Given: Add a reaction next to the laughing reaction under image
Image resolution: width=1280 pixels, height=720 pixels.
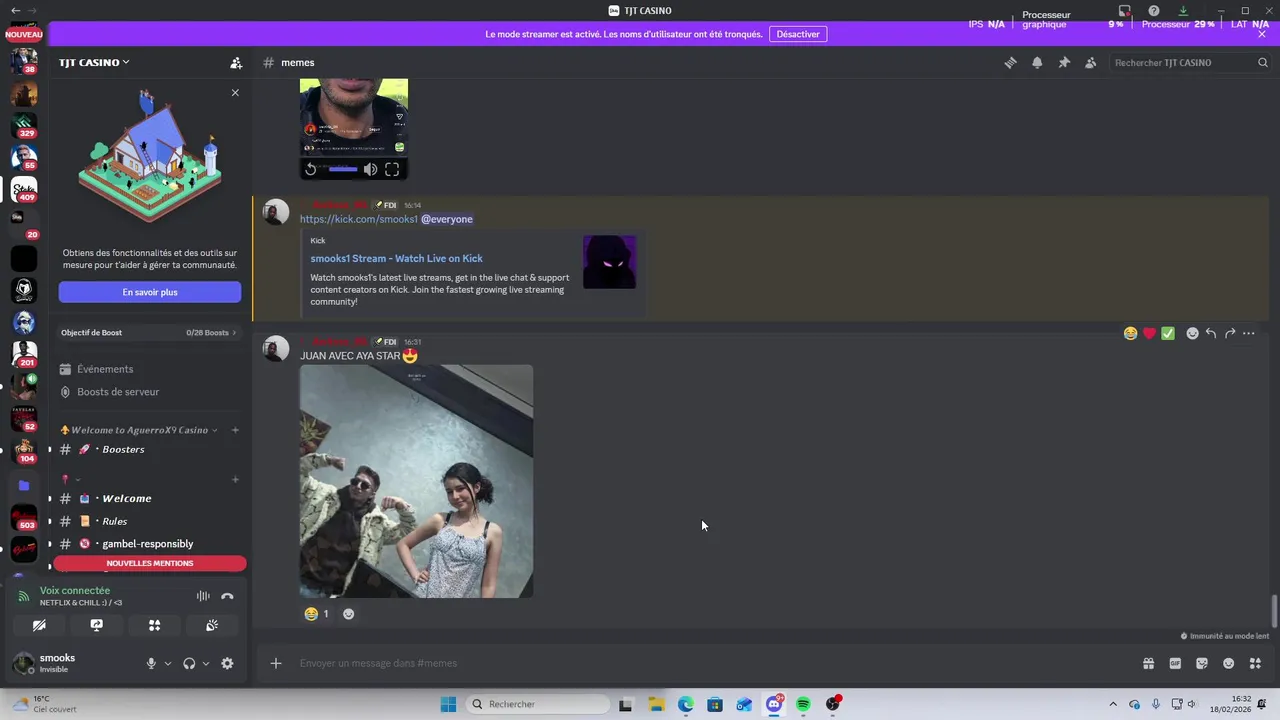Looking at the screenshot, I should pyautogui.click(x=348, y=614).
